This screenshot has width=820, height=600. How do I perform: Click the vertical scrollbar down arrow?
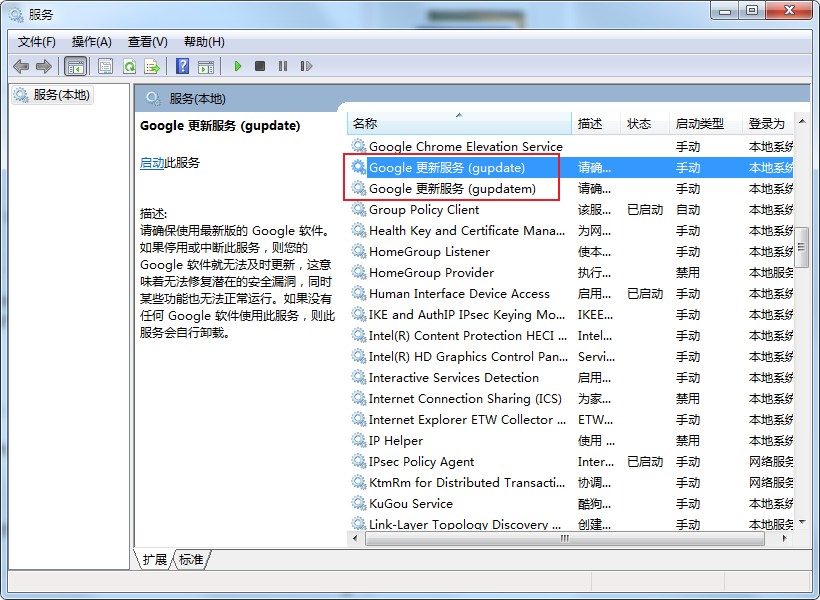tap(802, 522)
